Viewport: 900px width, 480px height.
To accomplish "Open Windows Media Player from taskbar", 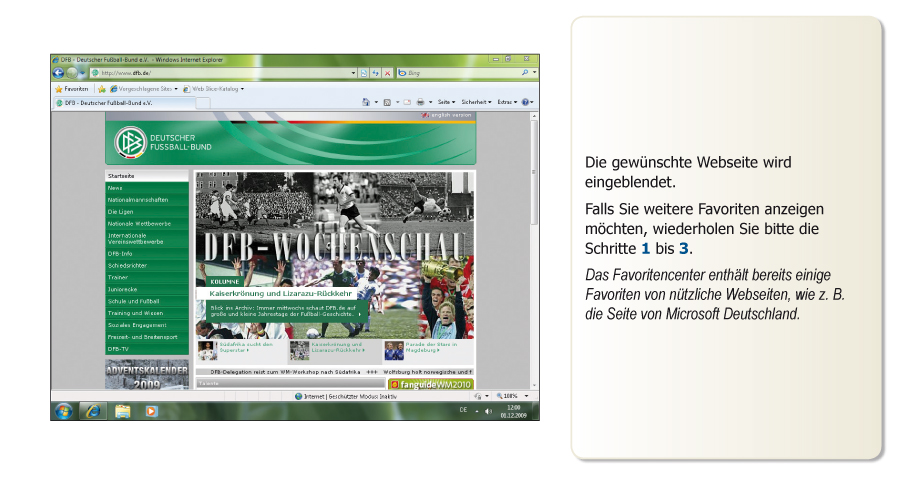I will coord(151,410).
